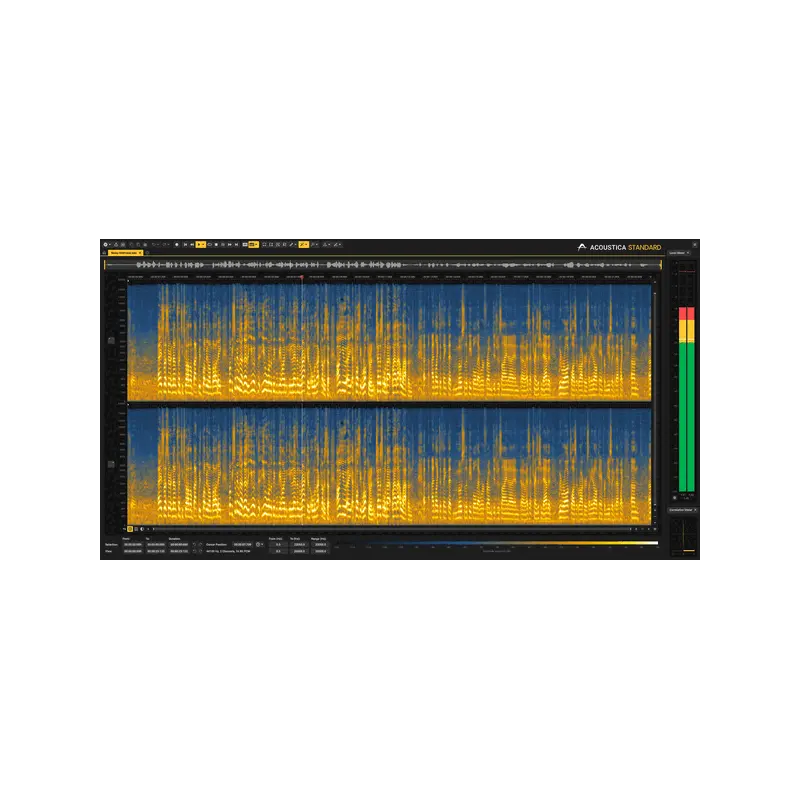Click the grid icon below spectrogram
Image resolution: width=800 pixels, height=800 pixels.
click(x=136, y=529)
